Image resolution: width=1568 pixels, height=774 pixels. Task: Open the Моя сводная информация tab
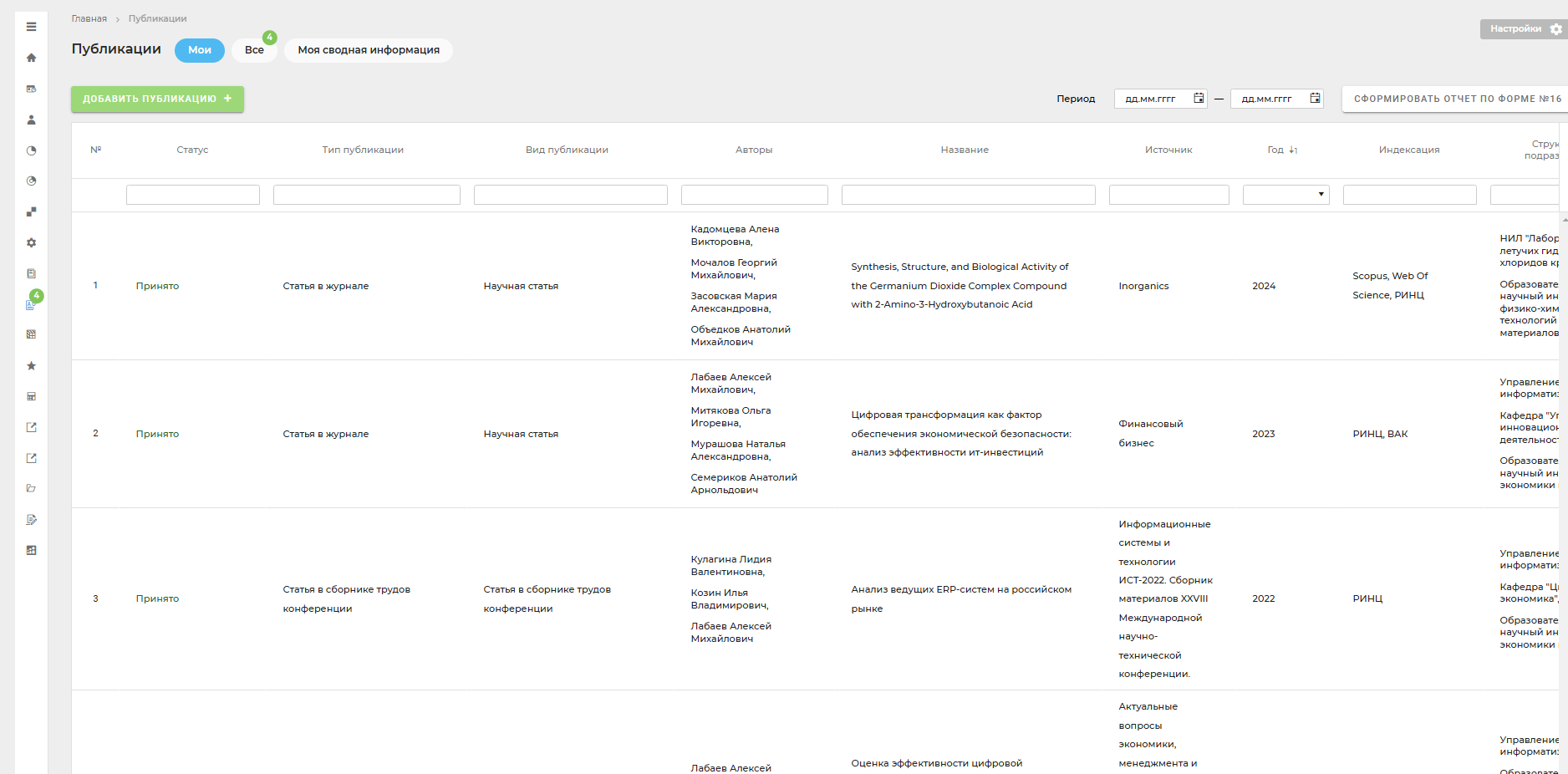pyautogui.click(x=369, y=50)
